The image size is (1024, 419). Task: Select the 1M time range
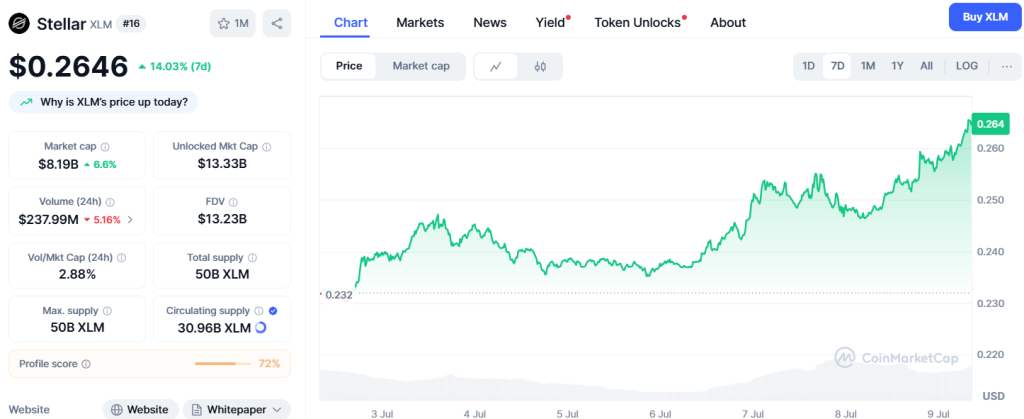(868, 66)
